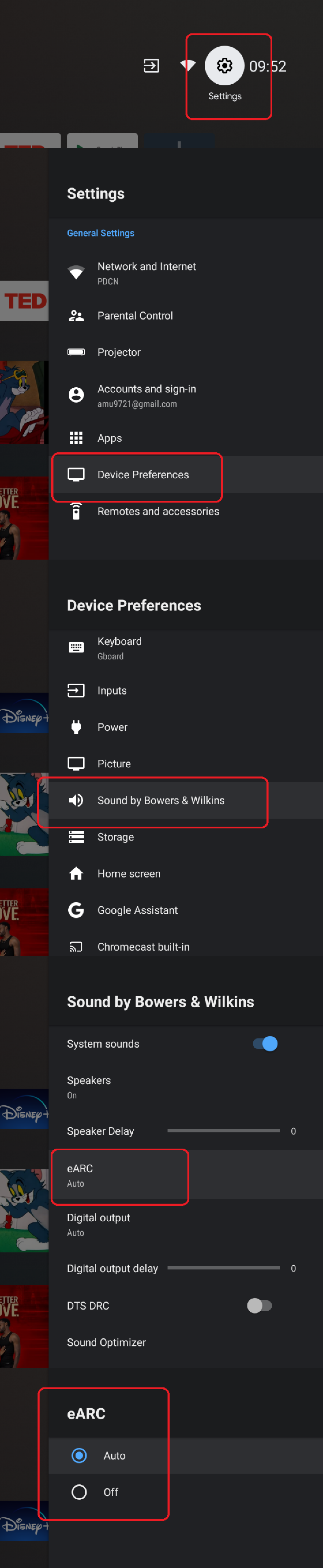Screen dimensions: 323x1568
Task: Select Device Preferences menu item
Action: click(143, 475)
